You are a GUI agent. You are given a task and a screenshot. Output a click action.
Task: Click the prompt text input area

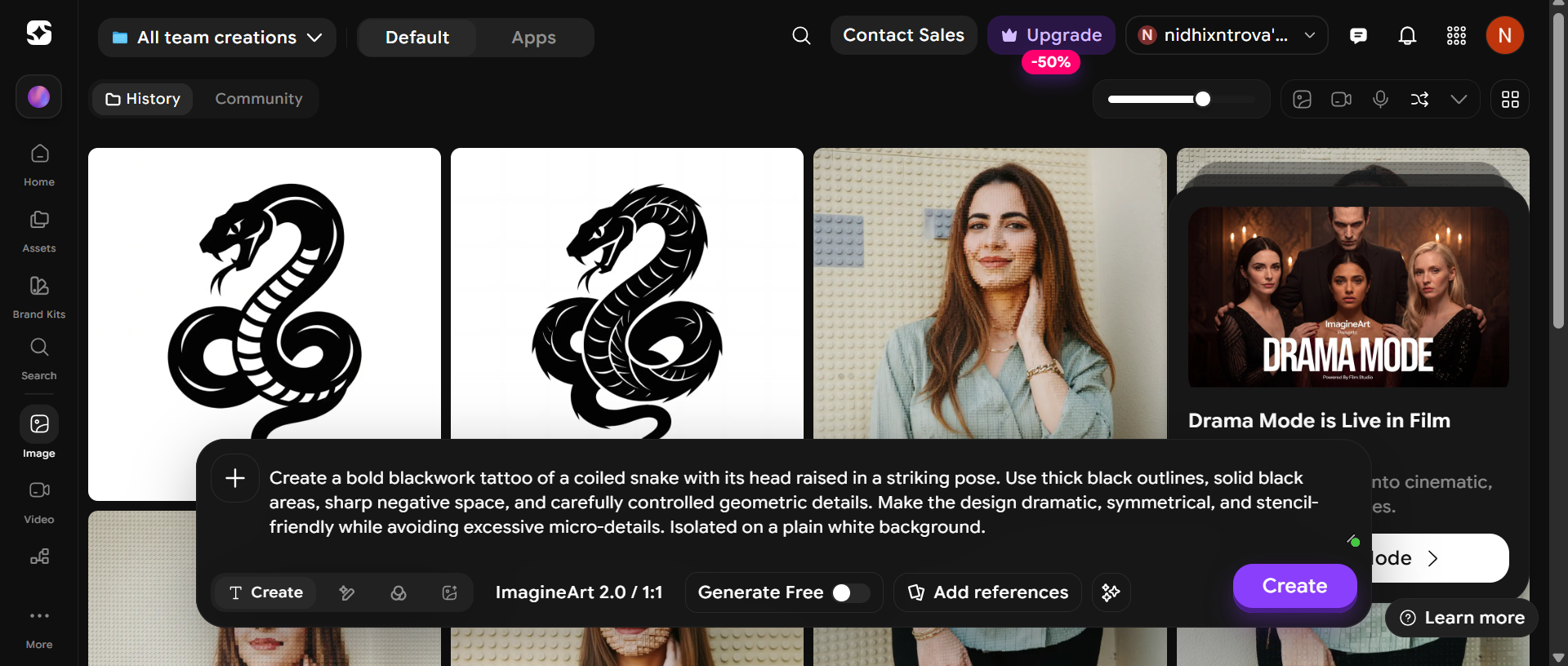point(792,503)
